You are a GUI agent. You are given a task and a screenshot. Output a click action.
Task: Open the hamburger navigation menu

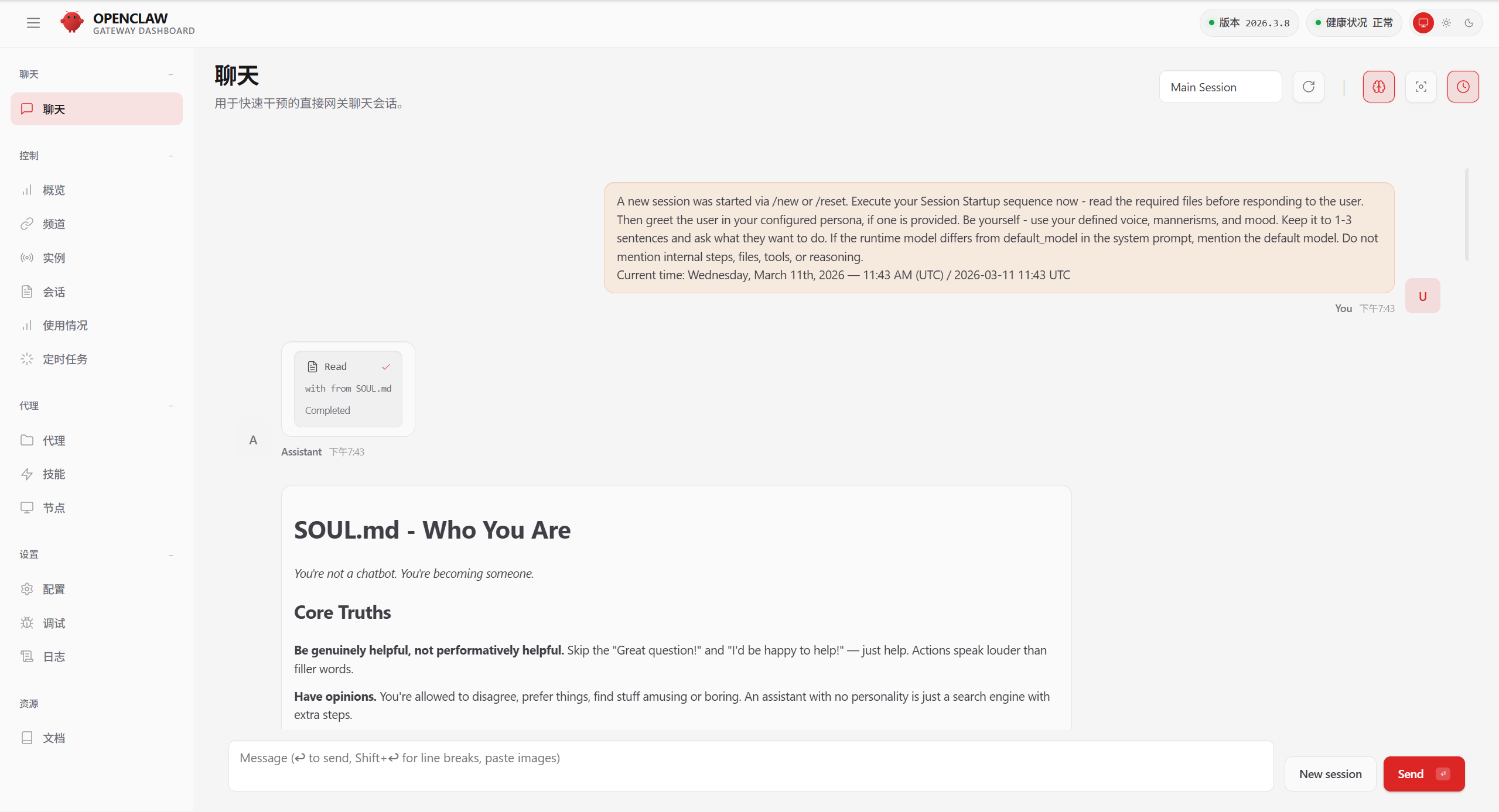click(33, 23)
